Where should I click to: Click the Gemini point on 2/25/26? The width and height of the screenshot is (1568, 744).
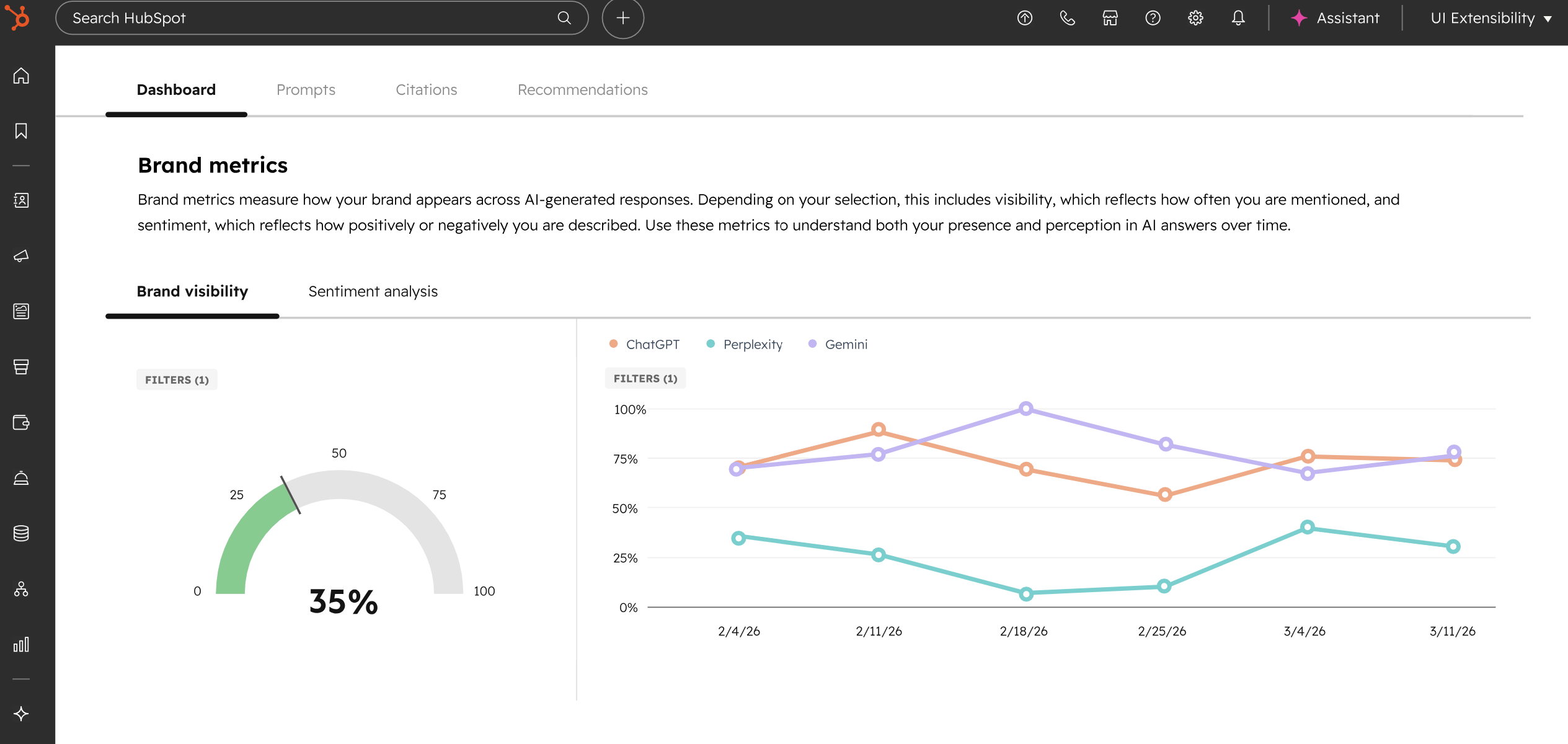[1166, 445]
